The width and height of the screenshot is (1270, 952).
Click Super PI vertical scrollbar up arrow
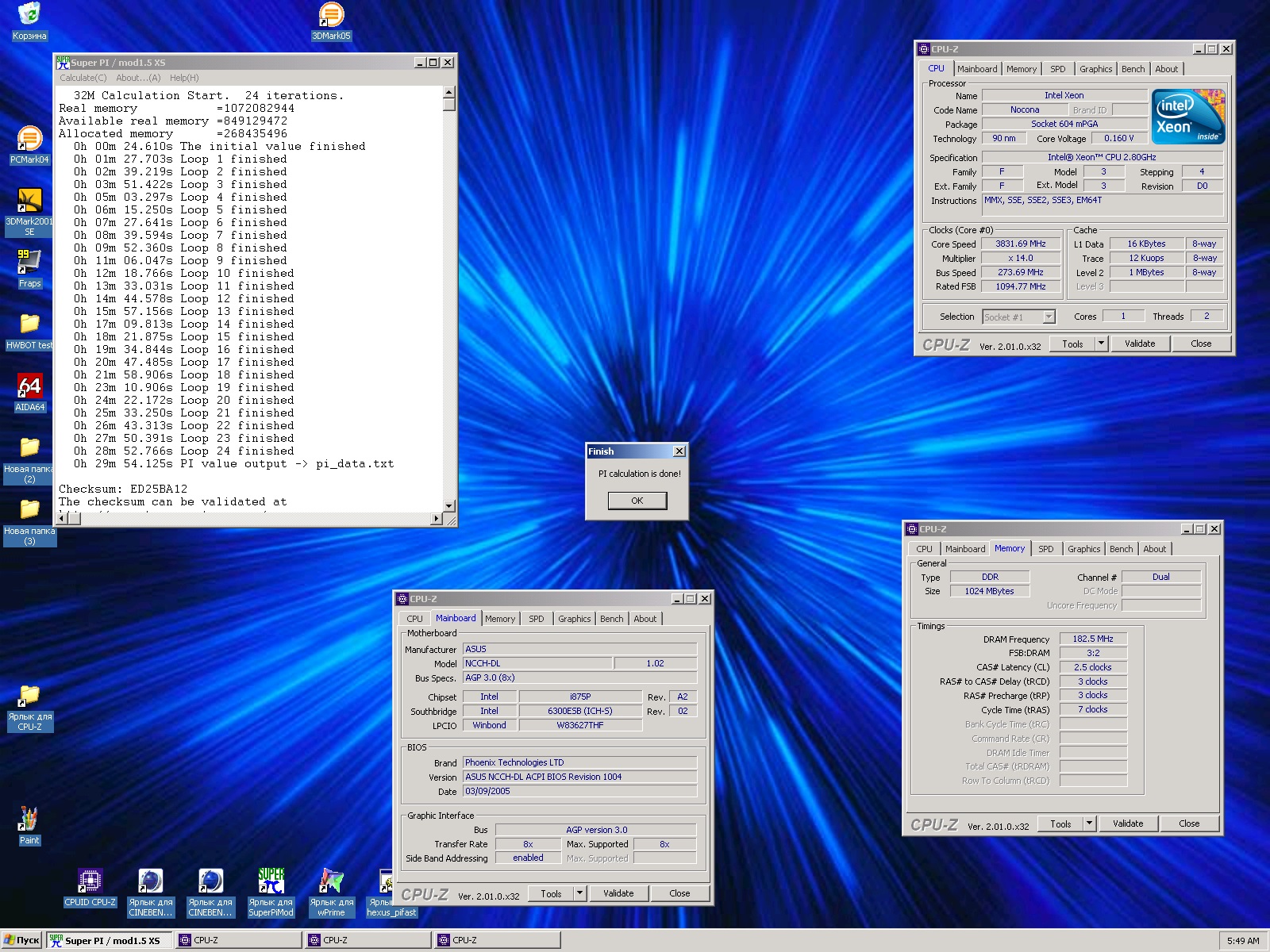click(449, 92)
